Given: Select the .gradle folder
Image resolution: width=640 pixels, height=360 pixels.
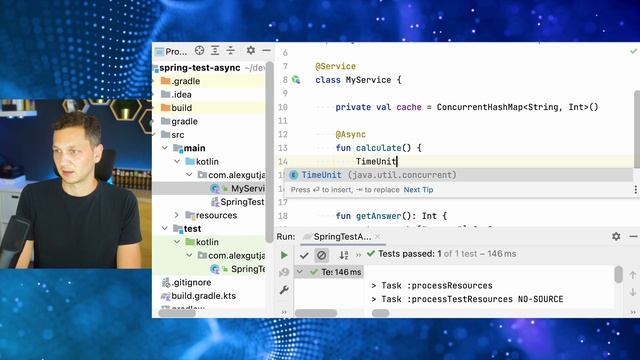Looking at the screenshot, I should [x=180, y=81].
